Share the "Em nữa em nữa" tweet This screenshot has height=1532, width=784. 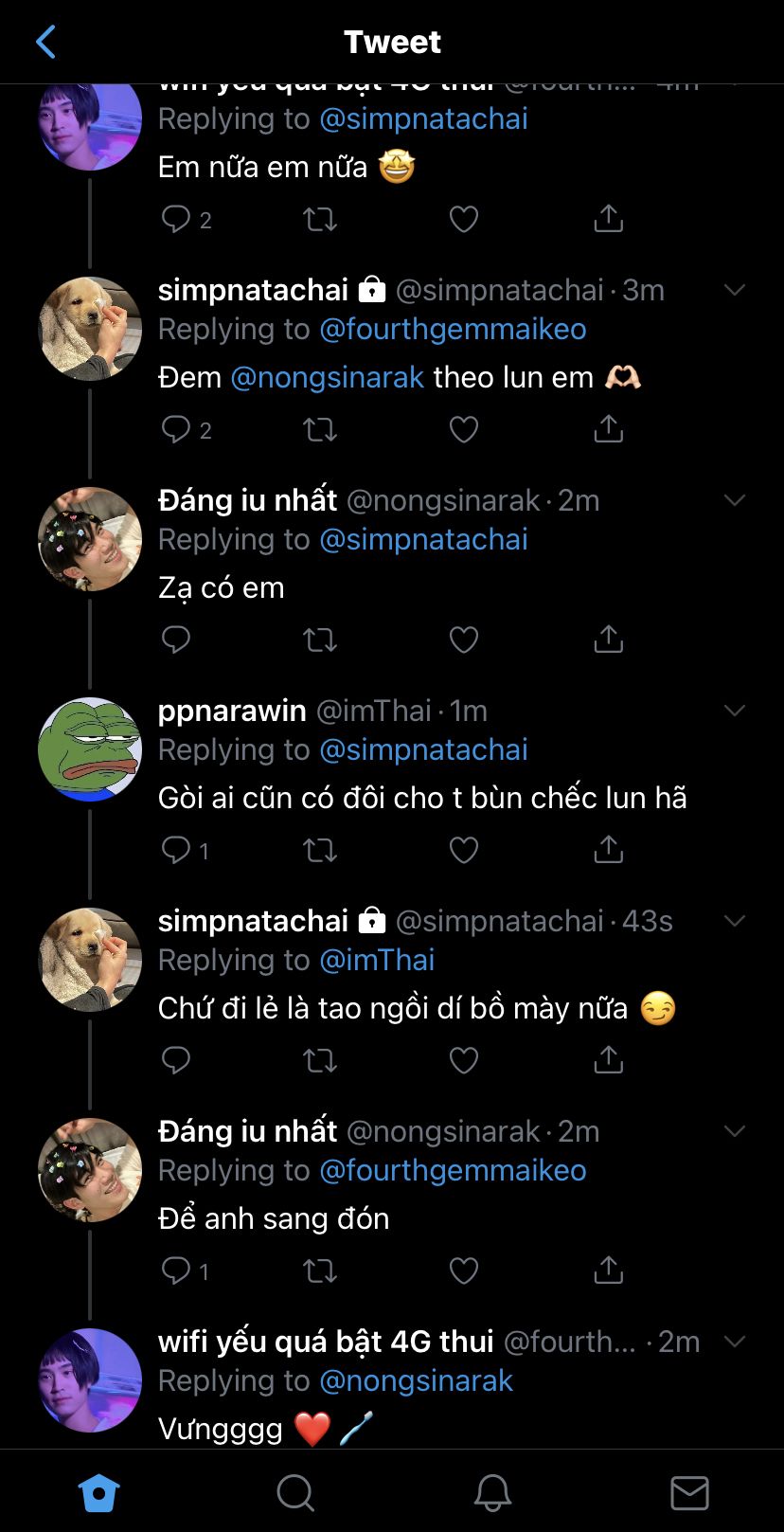(x=608, y=220)
